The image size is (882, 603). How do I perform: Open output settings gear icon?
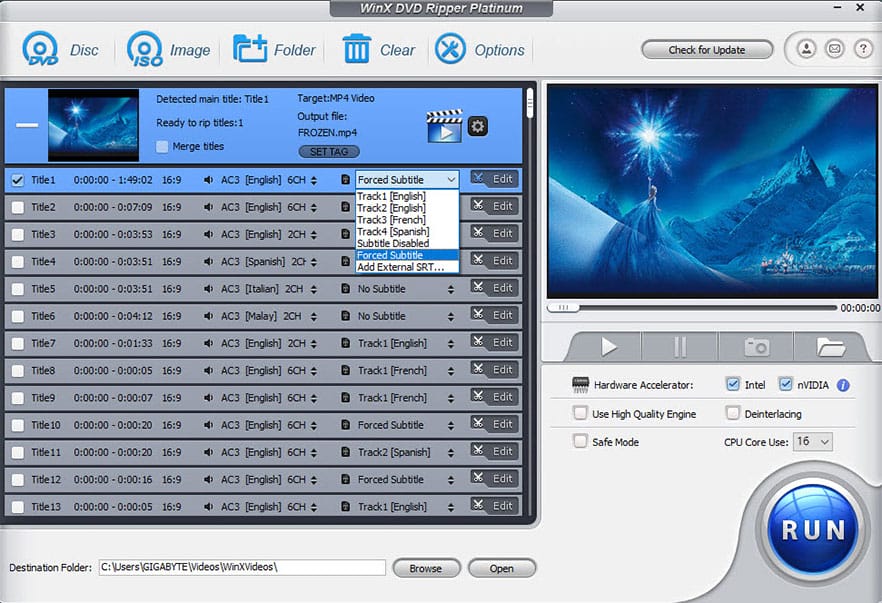[x=478, y=126]
